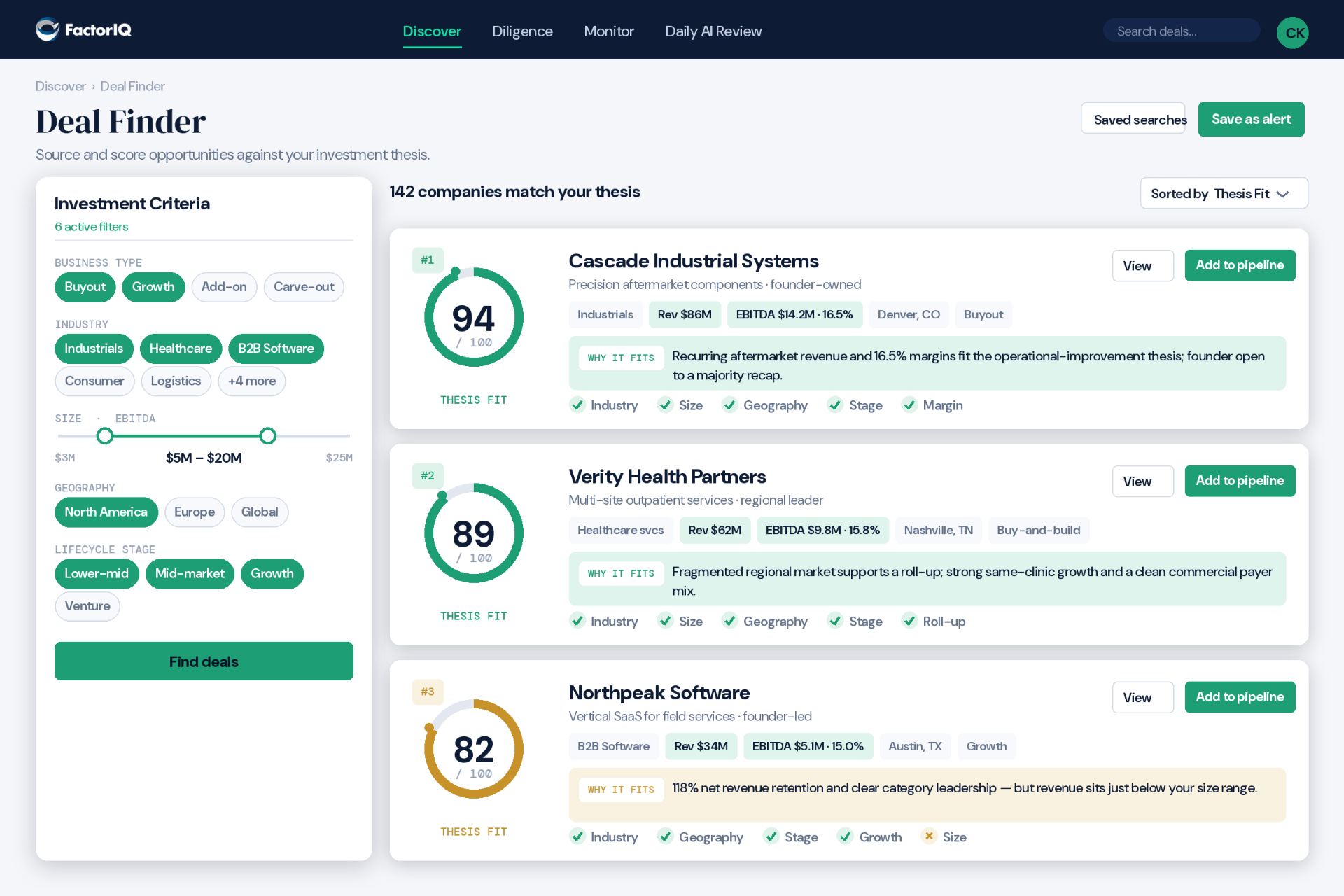
Task: Toggle the Global geography filter
Action: coord(260,512)
